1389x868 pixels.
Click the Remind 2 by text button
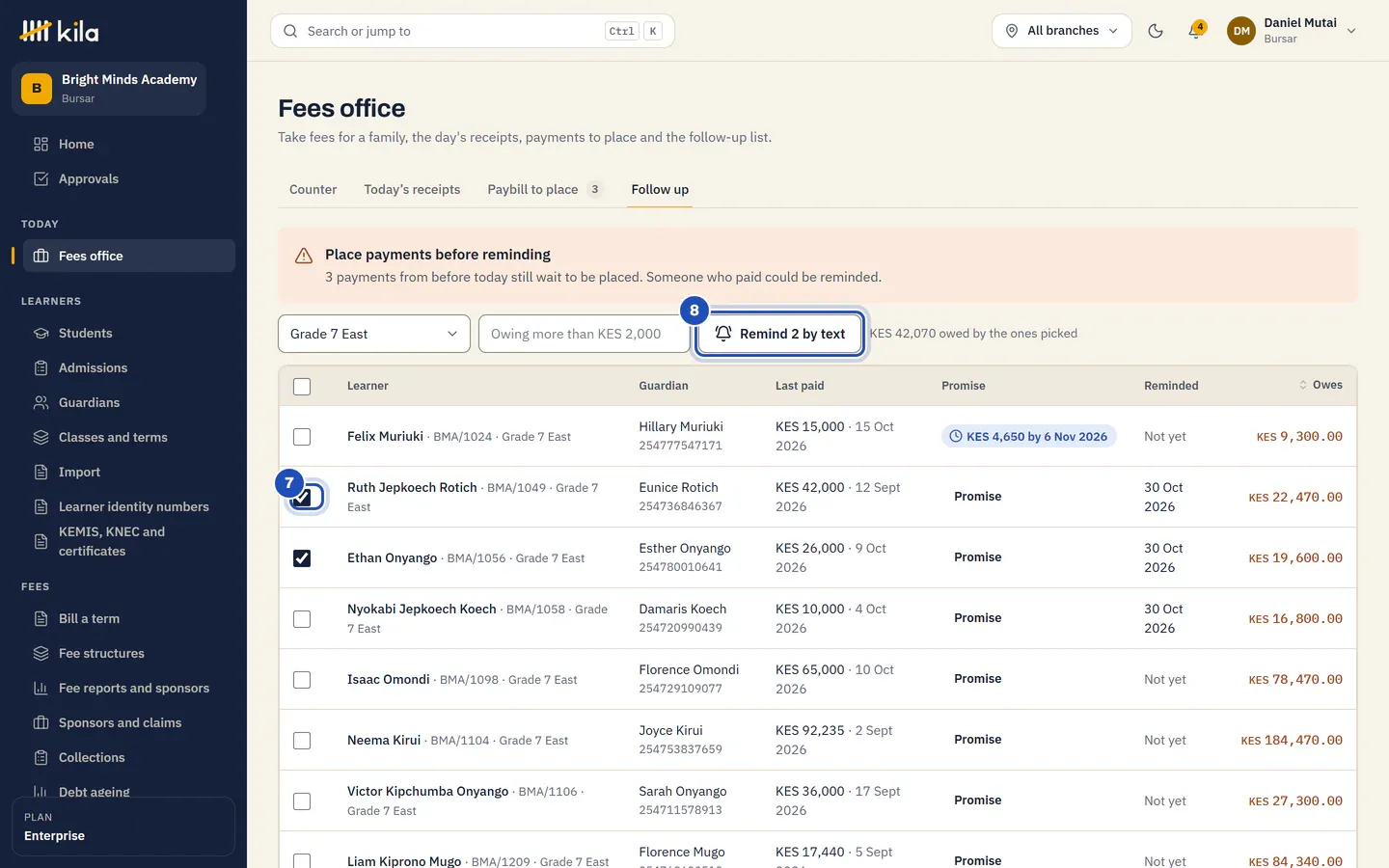[779, 334]
